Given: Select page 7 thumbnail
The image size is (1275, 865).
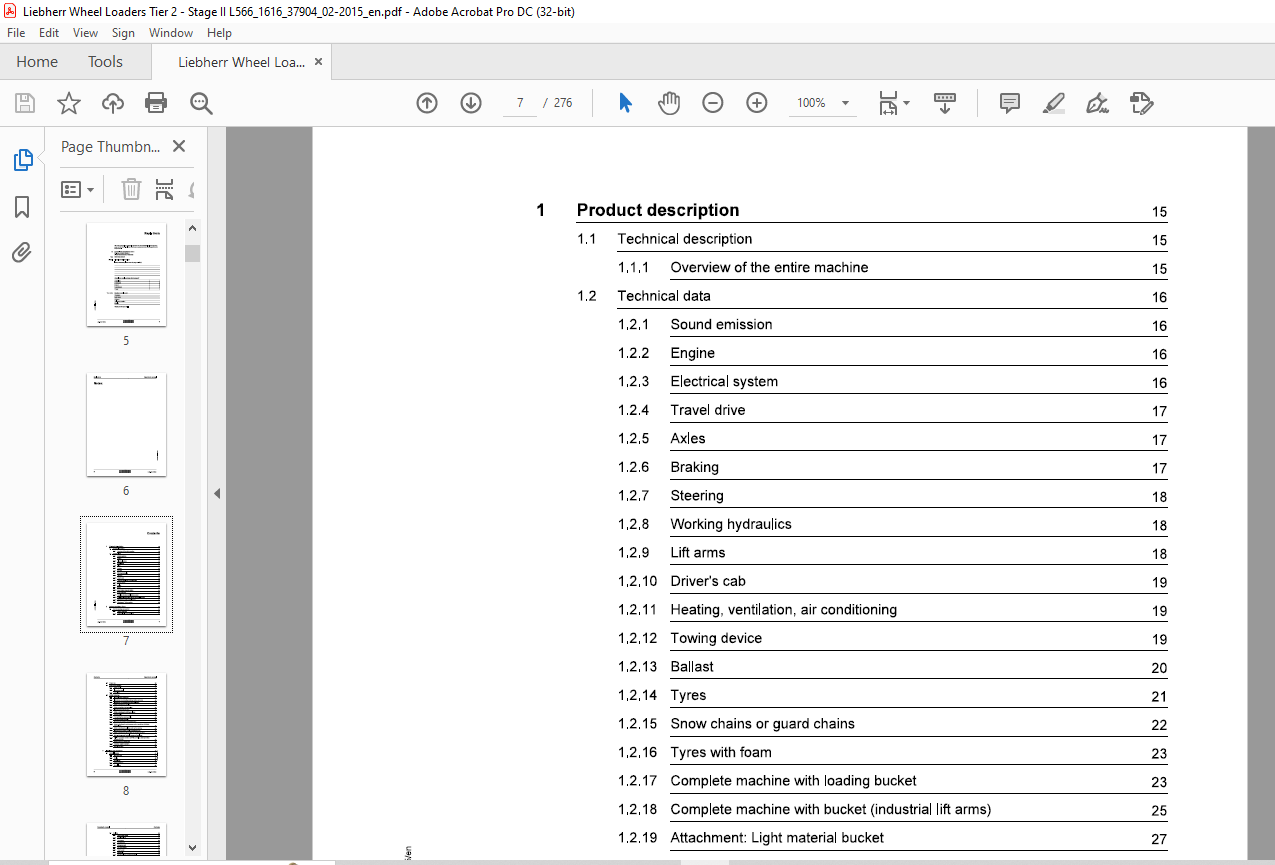Looking at the screenshot, I should (126, 574).
